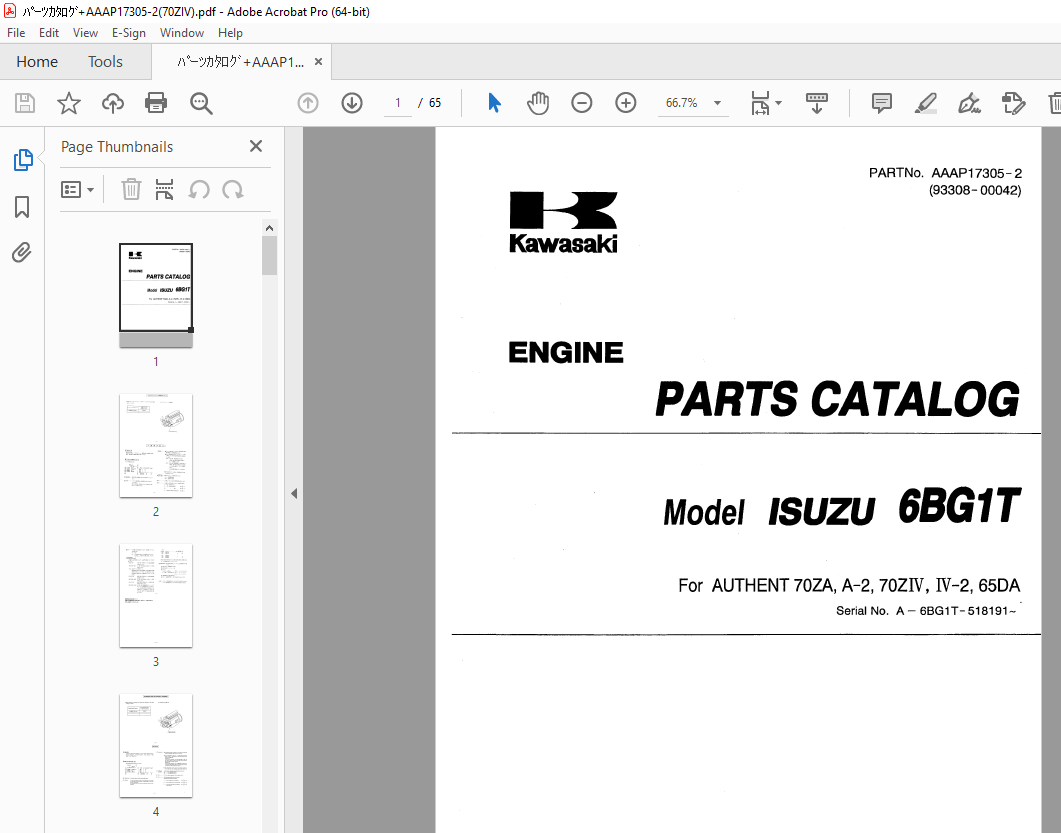Click the Save file icon
The width and height of the screenshot is (1061, 833).
click(x=25, y=104)
